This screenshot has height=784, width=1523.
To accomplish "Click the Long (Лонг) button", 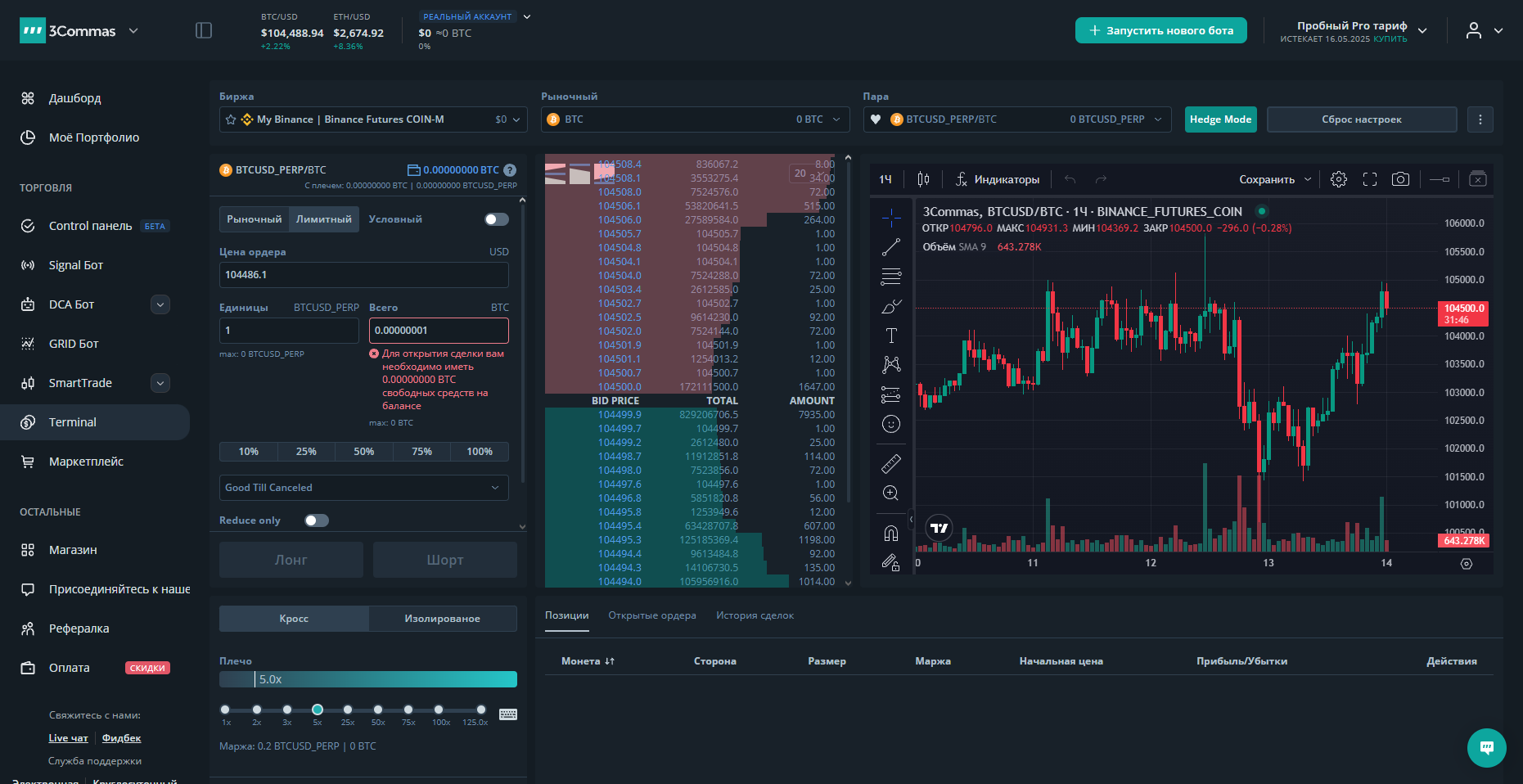I will click(x=291, y=560).
